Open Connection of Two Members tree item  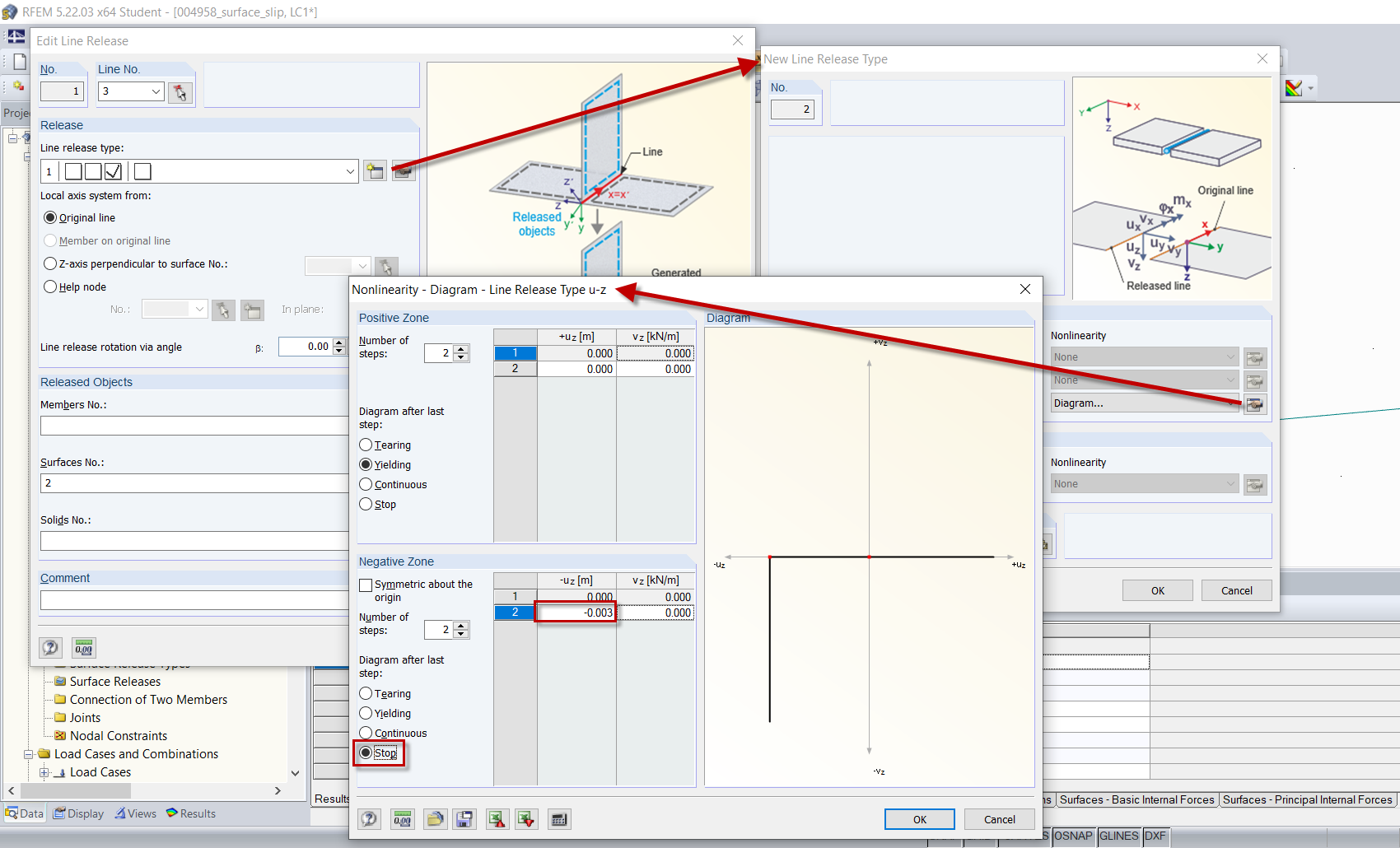point(148,700)
